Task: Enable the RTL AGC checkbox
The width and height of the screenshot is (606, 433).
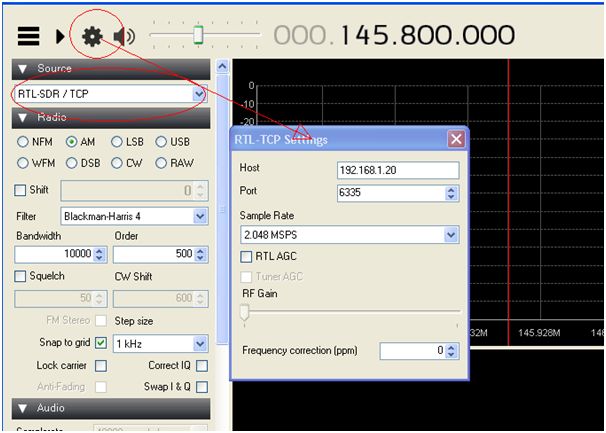Action: [x=246, y=257]
